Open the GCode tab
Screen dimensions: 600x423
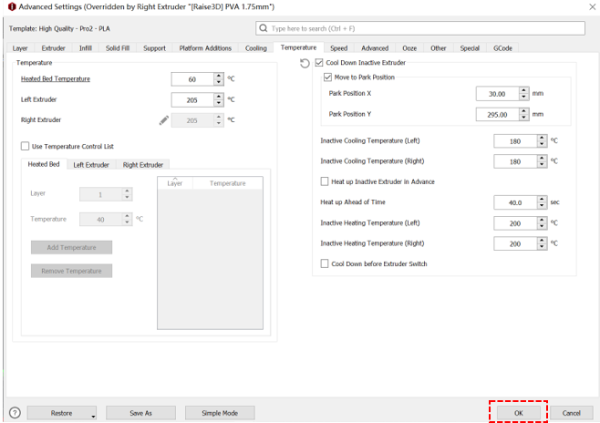tap(503, 48)
